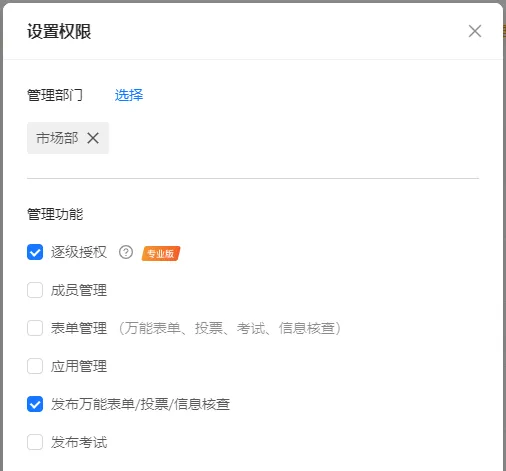Screen dimensions: 506x471
Task: Enable the 成员管理 checkbox
Action: tap(35, 290)
